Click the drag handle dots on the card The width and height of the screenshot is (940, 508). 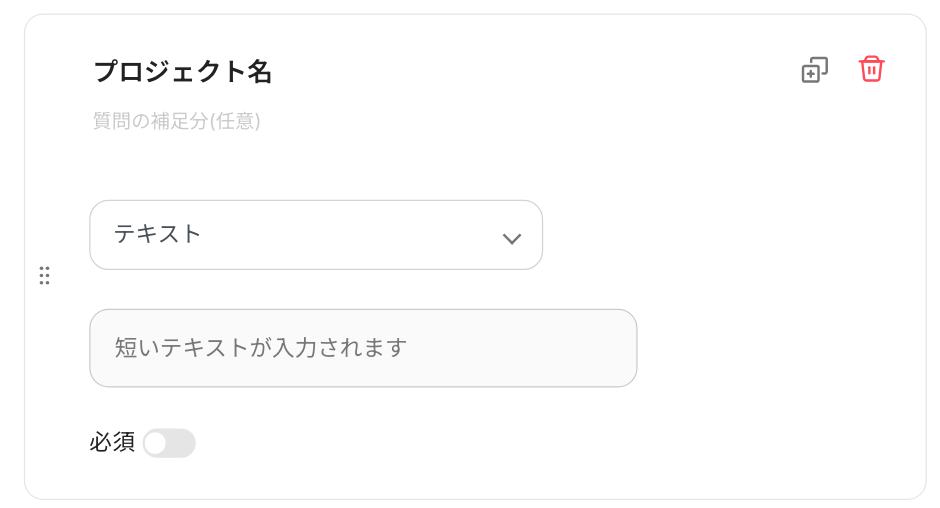(x=44, y=275)
